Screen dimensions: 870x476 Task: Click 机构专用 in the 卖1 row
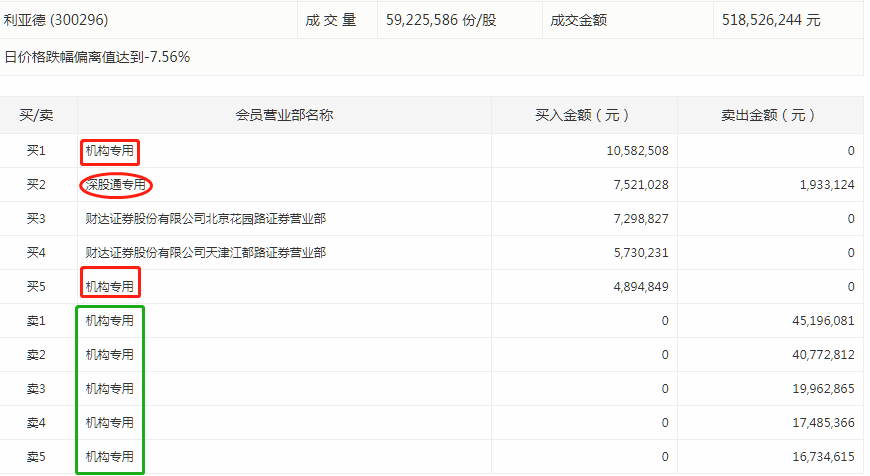pos(110,321)
